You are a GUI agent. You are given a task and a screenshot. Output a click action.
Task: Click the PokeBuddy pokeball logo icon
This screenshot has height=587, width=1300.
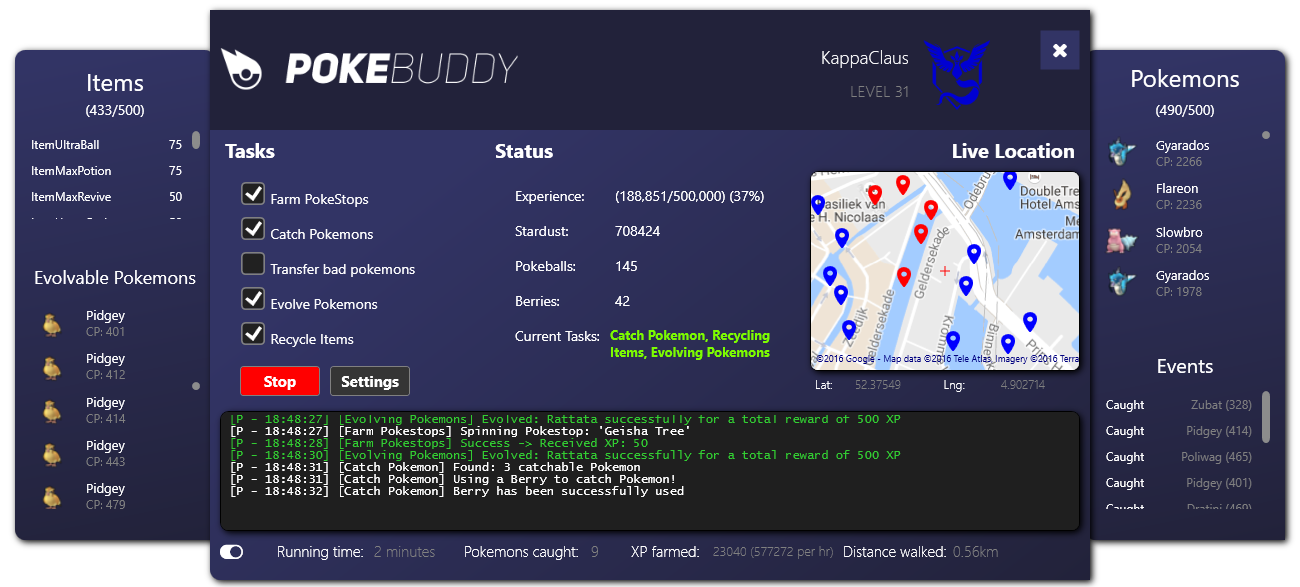click(241, 69)
